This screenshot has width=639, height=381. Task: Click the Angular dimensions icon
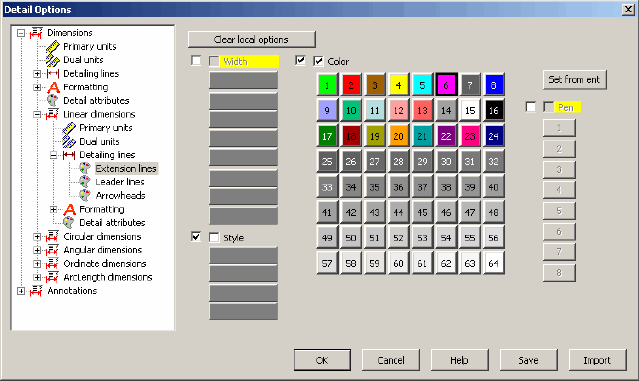pyautogui.click(x=52, y=250)
